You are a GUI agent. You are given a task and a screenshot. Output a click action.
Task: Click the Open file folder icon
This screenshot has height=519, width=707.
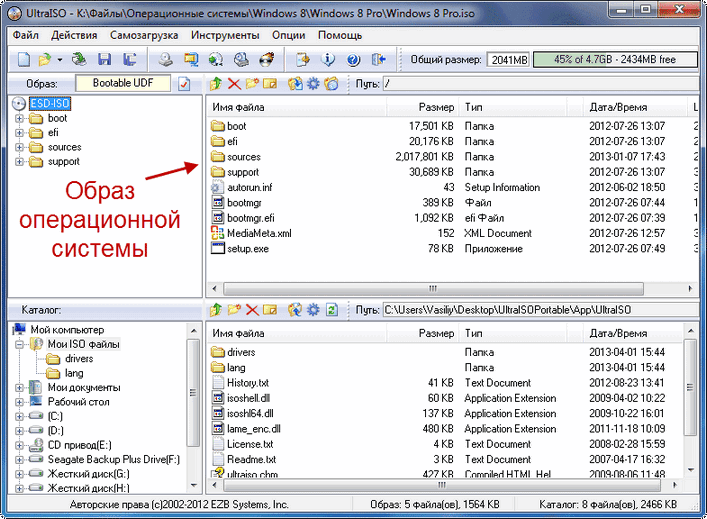(x=46, y=59)
